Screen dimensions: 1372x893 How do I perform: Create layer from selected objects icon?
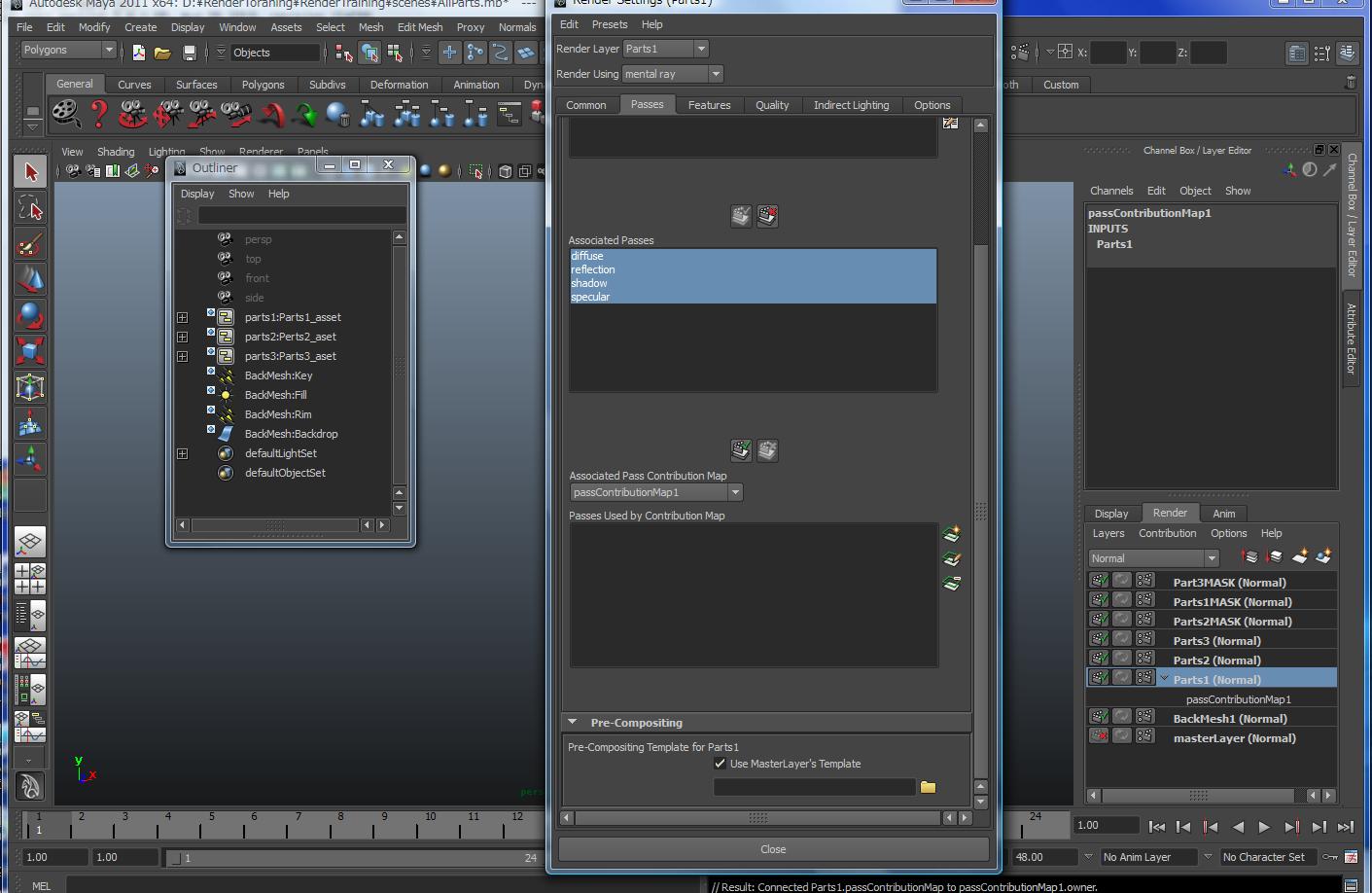[x=1323, y=557]
